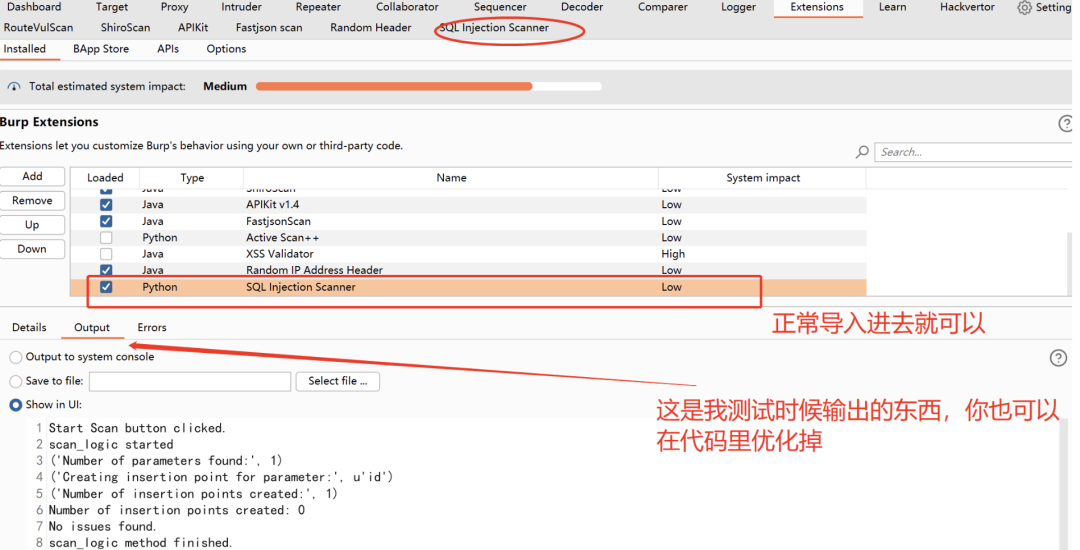The height and width of the screenshot is (550, 1080).
Task: Open the ShiroScan tab
Action: [125, 28]
